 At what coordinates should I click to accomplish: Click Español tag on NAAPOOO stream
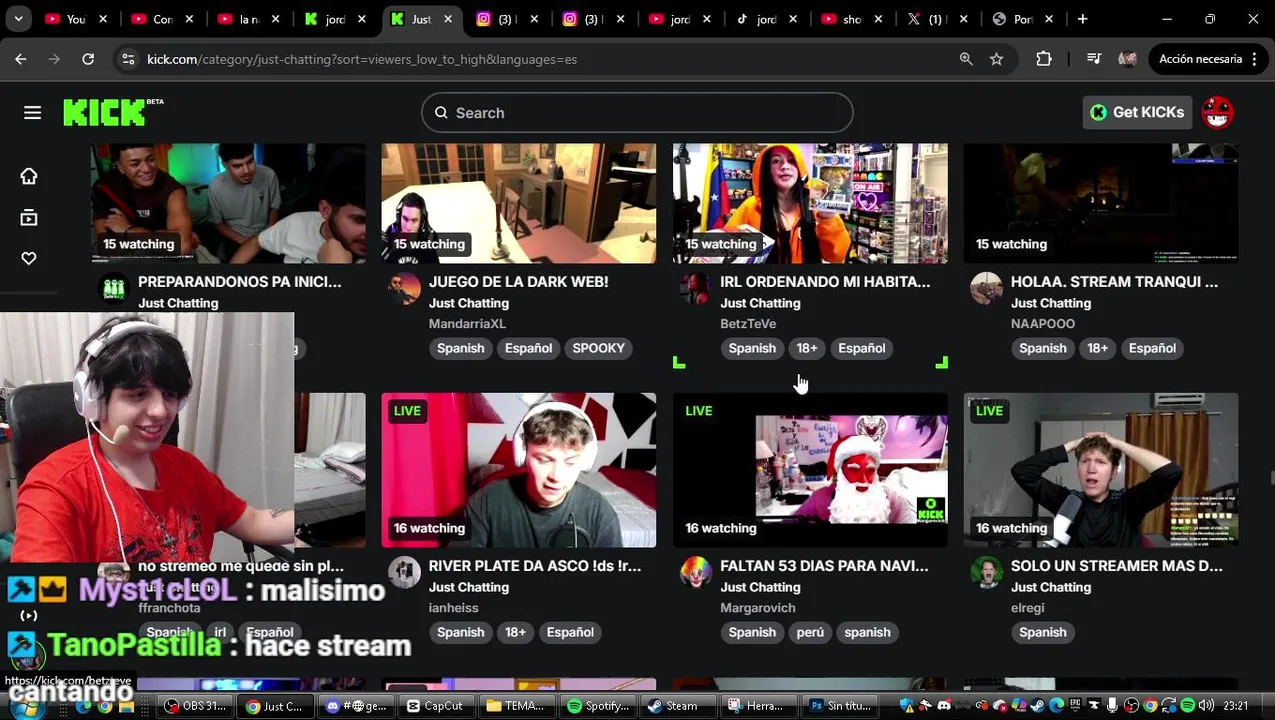[x=1152, y=348]
